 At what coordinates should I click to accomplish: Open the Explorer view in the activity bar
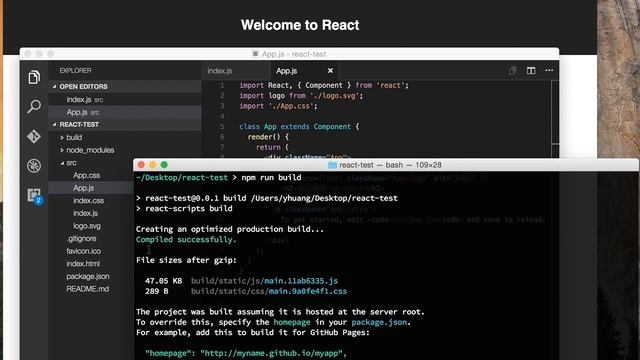click(x=34, y=77)
